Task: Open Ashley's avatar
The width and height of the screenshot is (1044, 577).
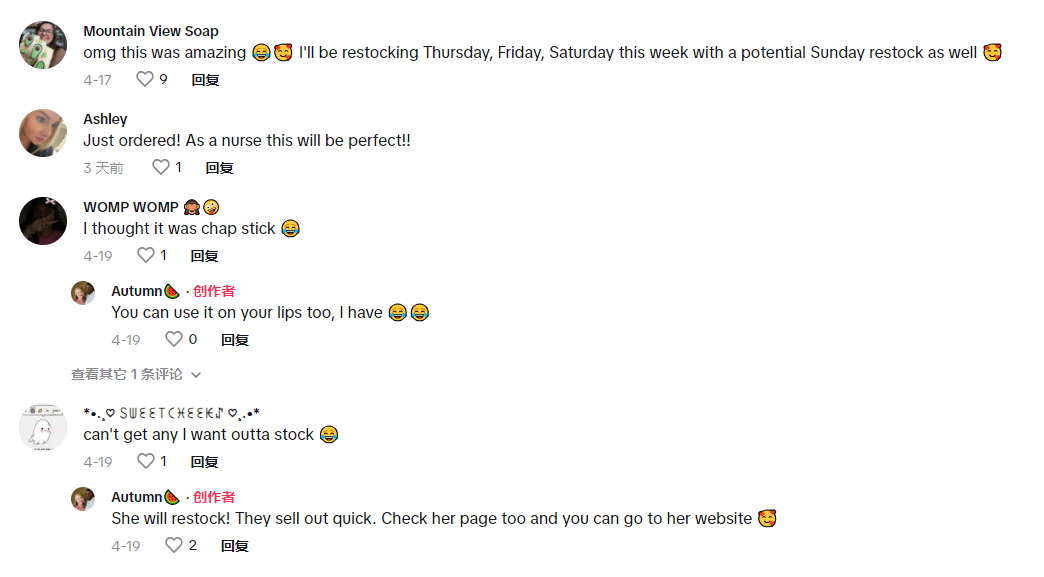Action: (43, 133)
